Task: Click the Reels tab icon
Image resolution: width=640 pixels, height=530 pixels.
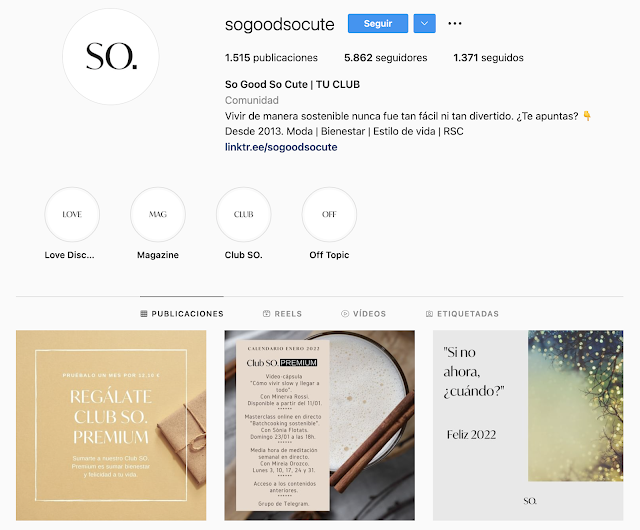Action: pos(267,314)
